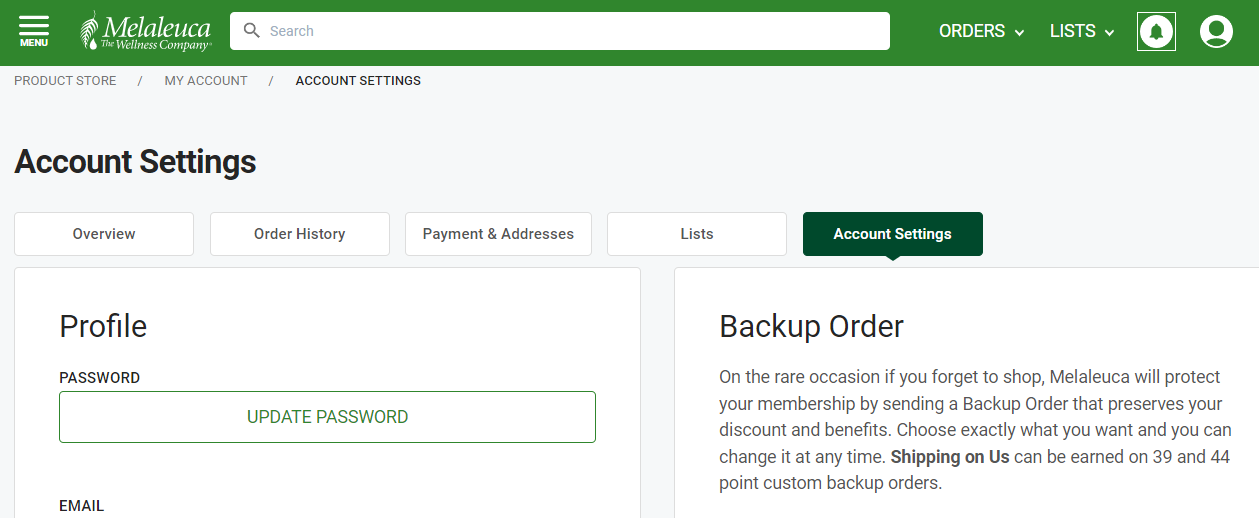Click ACCOUNT SETTINGS breadcrumb
The width and height of the screenshot is (1259, 518).
click(x=358, y=81)
